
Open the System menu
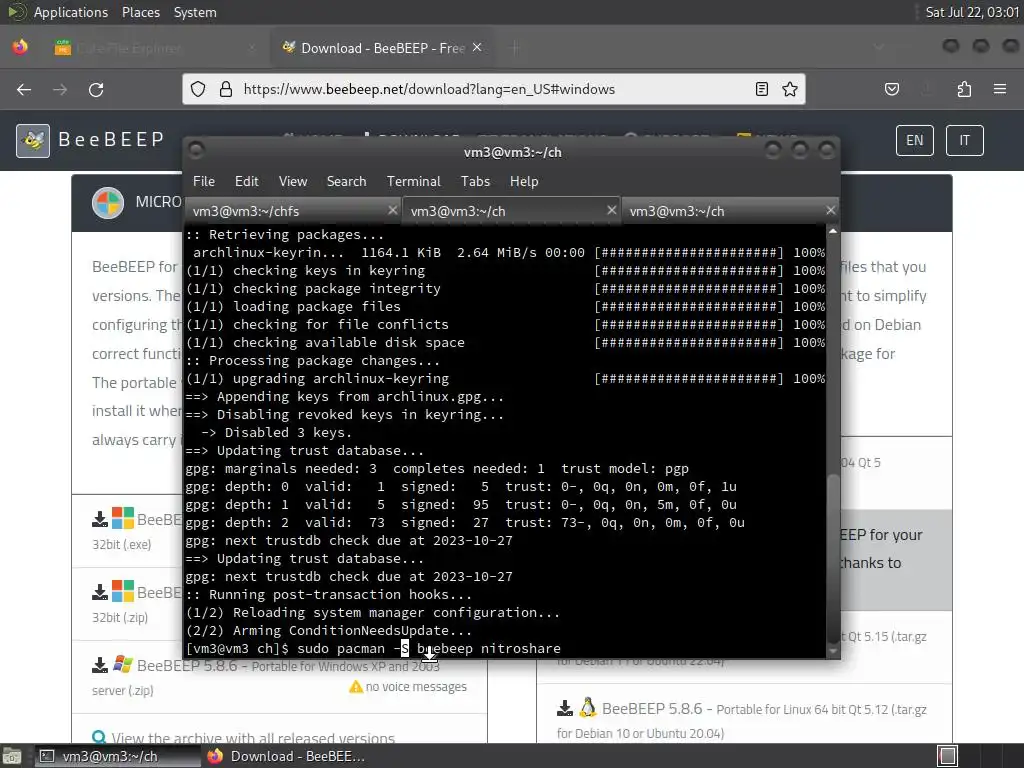[x=195, y=12]
